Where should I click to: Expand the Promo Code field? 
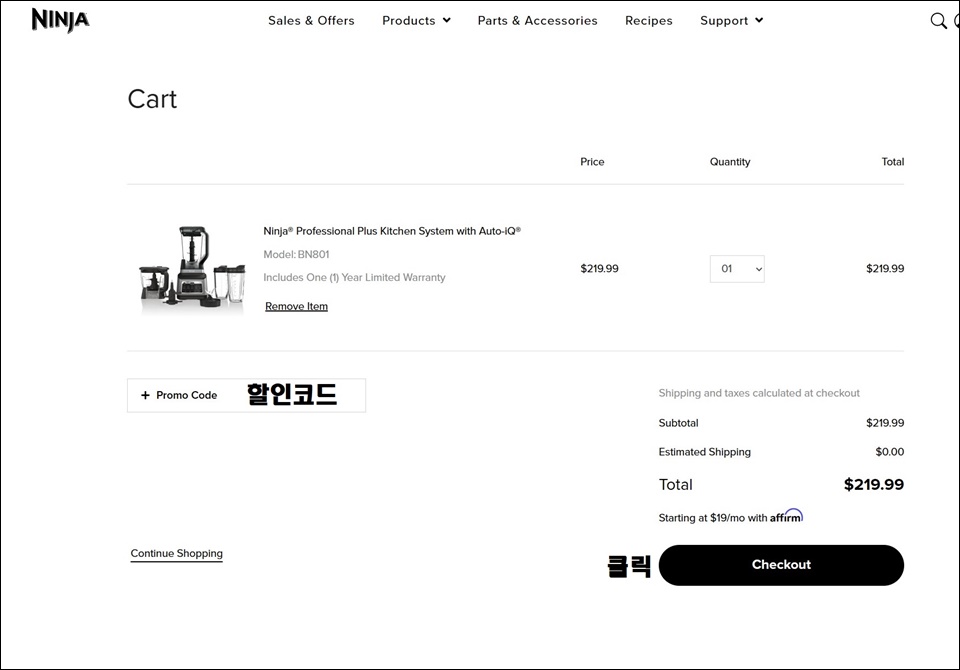pyautogui.click(x=246, y=396)
